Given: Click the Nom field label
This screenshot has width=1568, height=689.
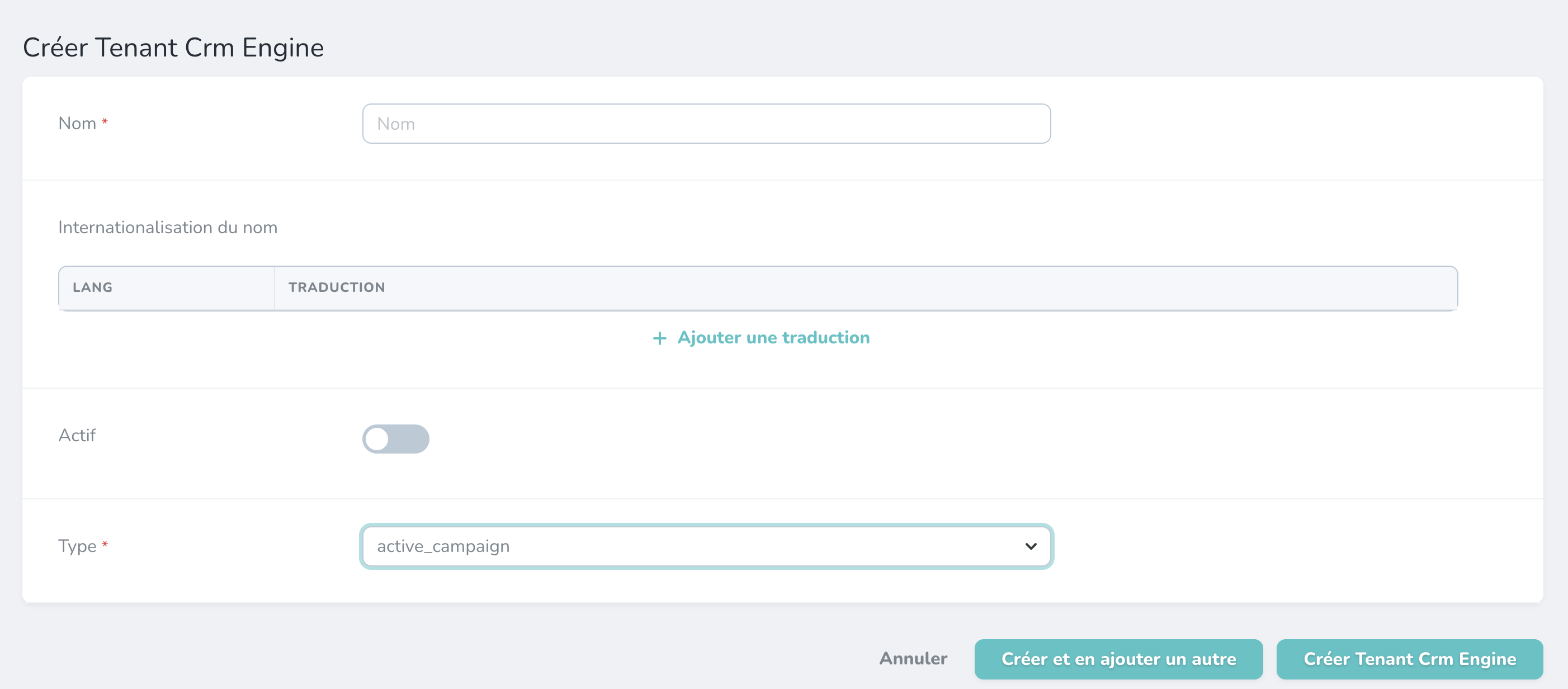Looking at the screenshot, I should (77, 124).
